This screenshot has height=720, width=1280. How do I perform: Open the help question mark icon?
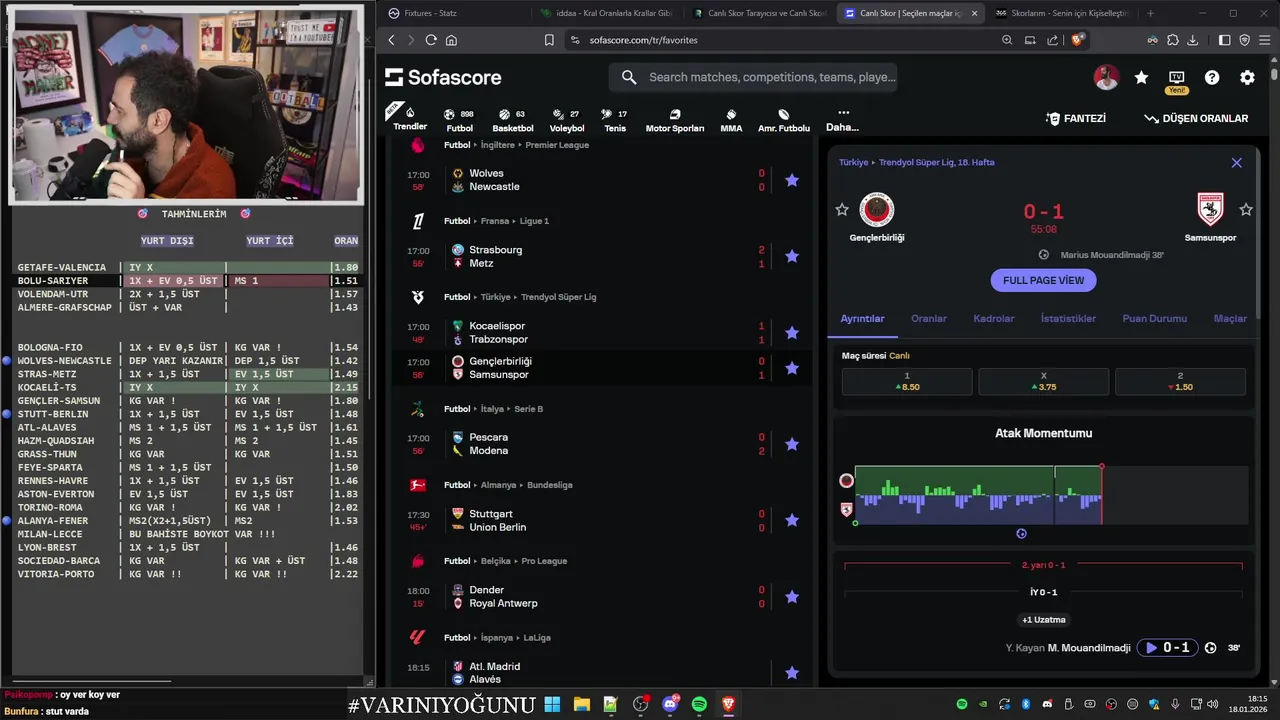pyautogui.click(x=1212, y=77)
